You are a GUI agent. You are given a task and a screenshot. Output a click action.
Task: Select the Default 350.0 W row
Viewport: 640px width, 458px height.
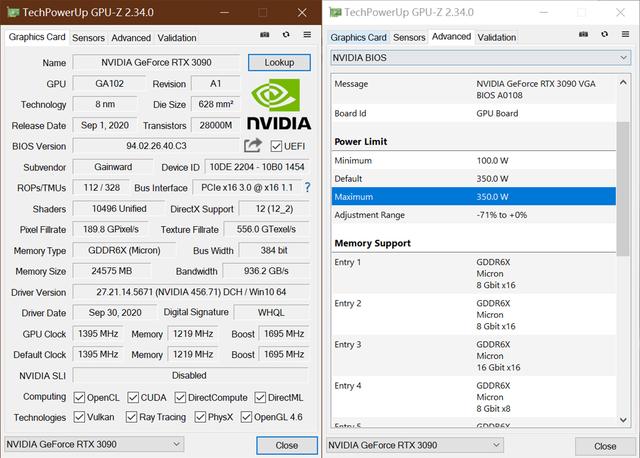click(x=473, y=178)
